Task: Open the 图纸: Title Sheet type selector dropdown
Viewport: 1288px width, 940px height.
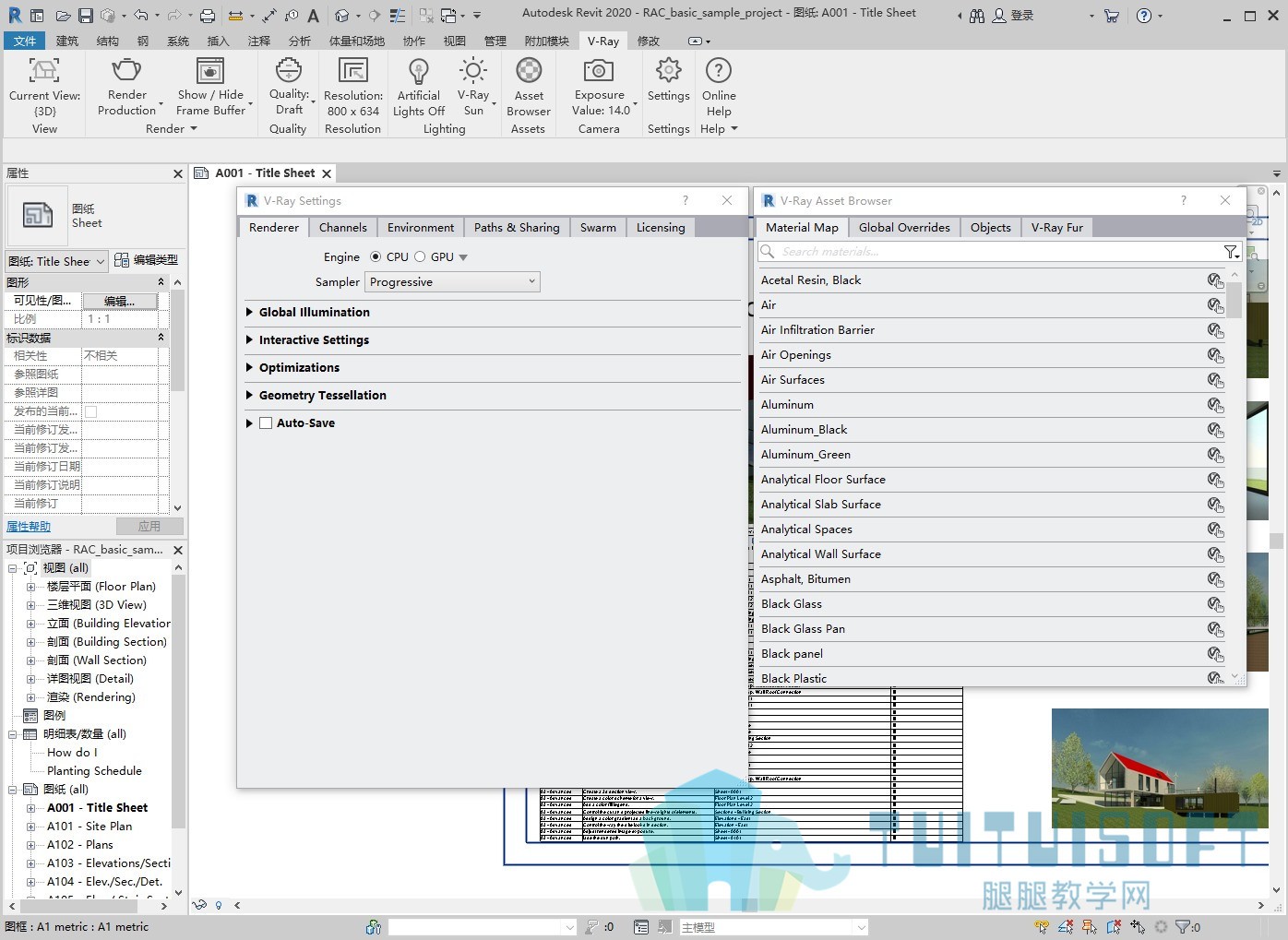Action: (57, 262)
